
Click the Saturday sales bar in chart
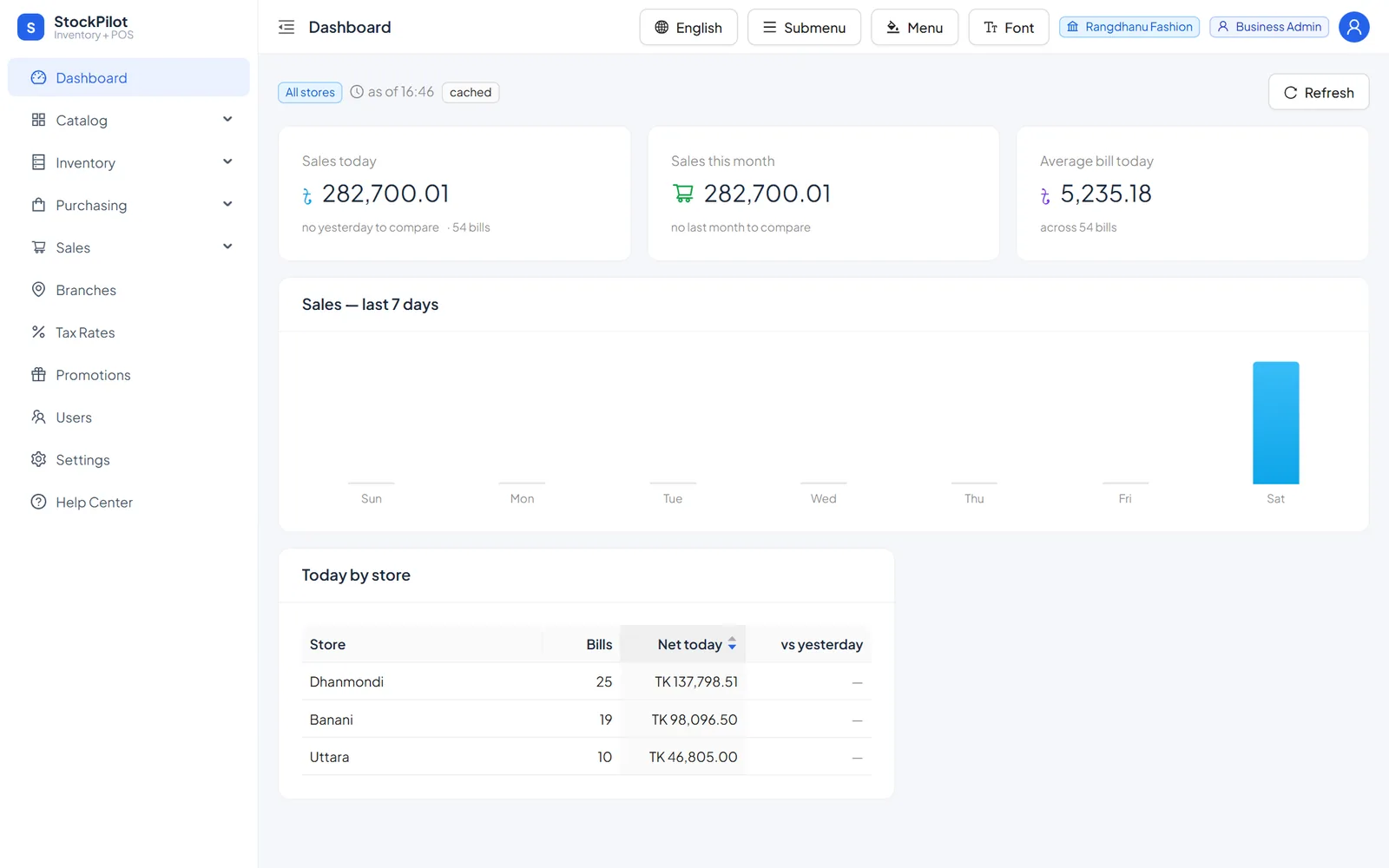coord(1275,423)
